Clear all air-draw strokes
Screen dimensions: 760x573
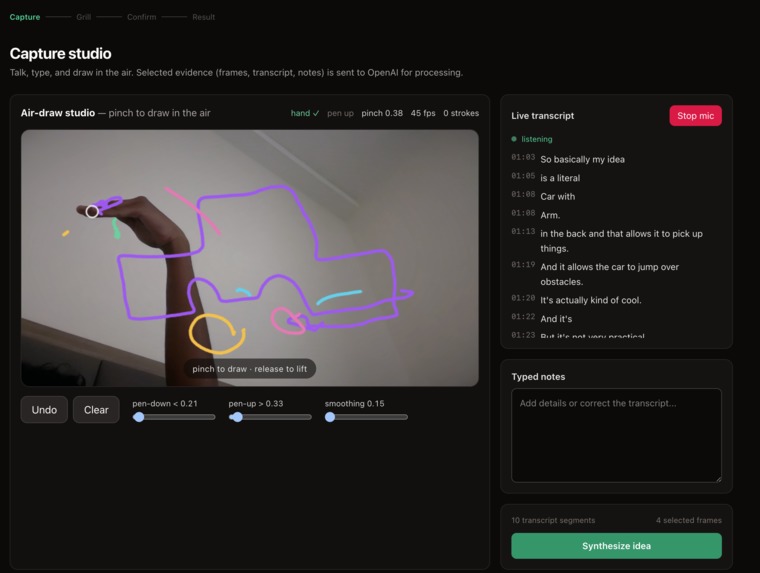click(x=96, y=410)
